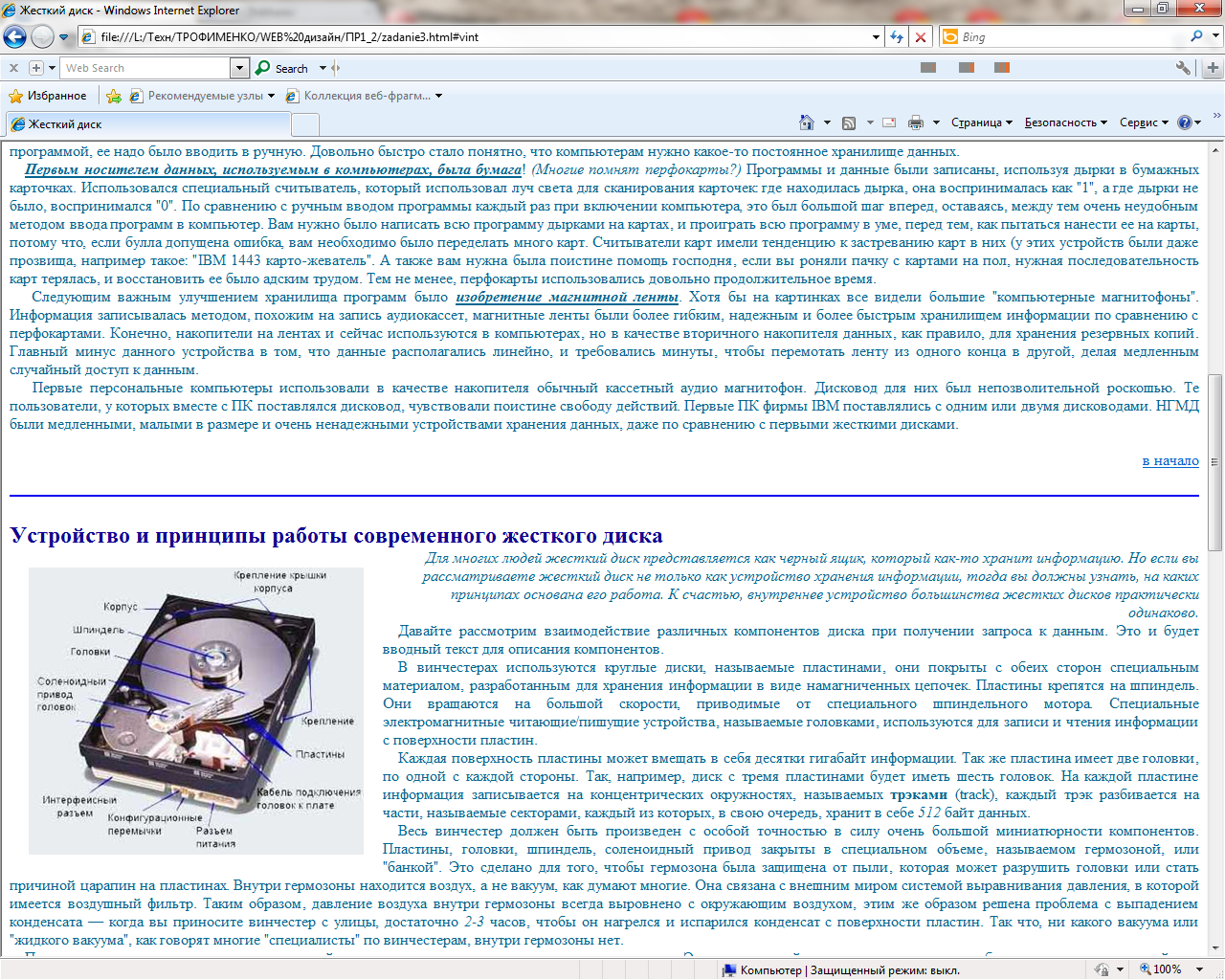The width and height of the screenshot is (1225, 980).
Task: Open the recent pages history dropdown arrow
Action: (64, 37)
